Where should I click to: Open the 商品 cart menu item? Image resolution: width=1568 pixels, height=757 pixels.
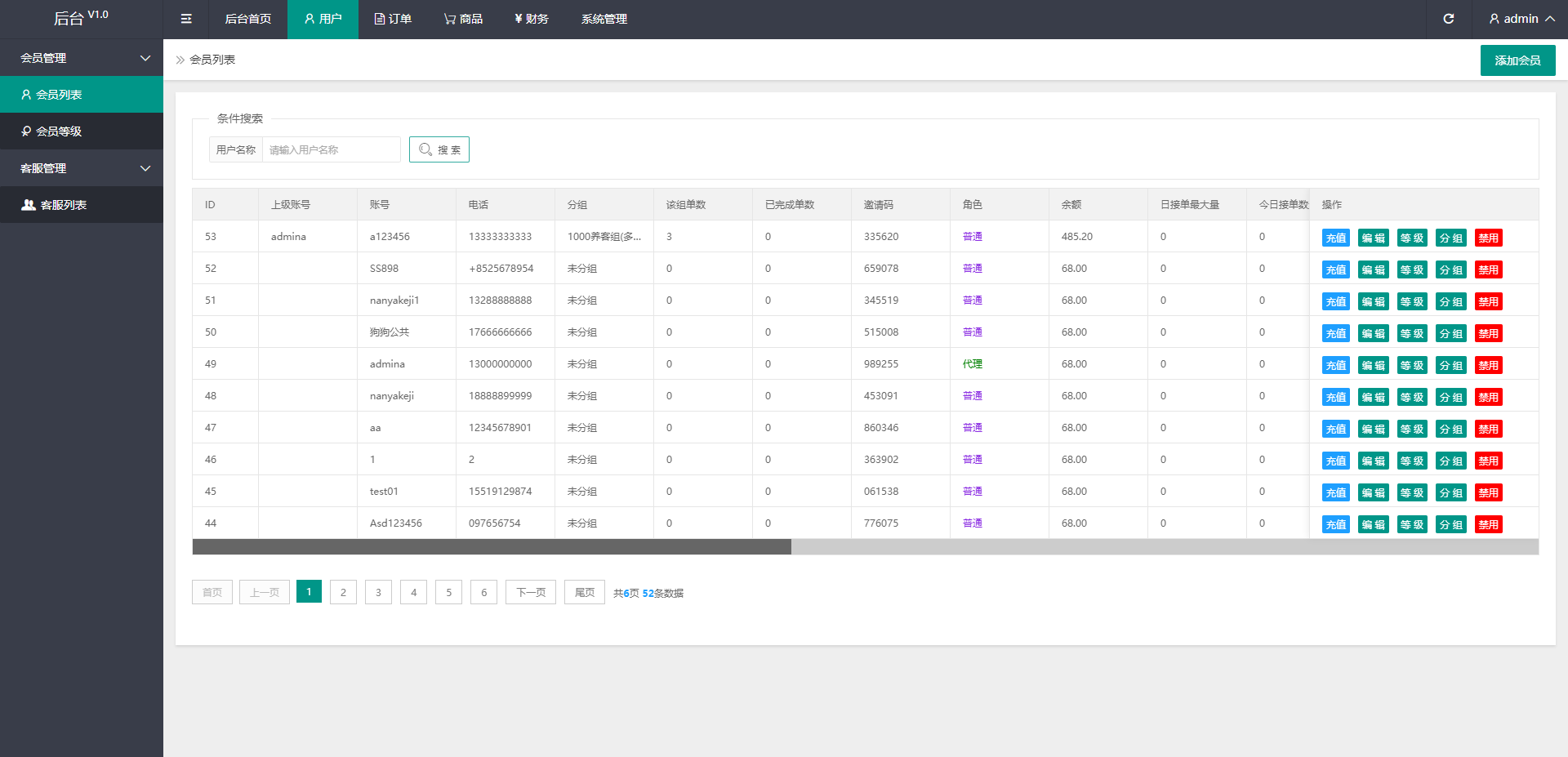(463, 19)
